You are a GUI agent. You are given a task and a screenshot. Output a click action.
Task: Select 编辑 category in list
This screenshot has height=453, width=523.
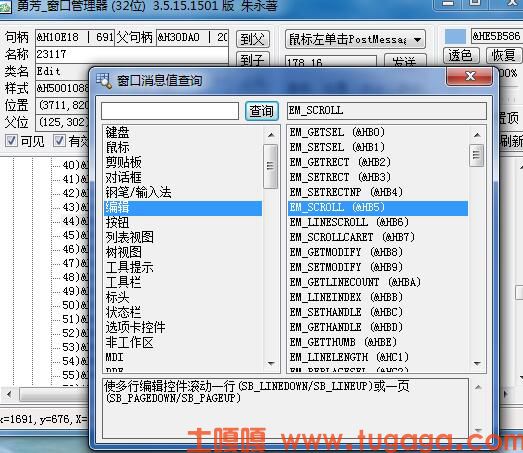(x=183, y=207)
